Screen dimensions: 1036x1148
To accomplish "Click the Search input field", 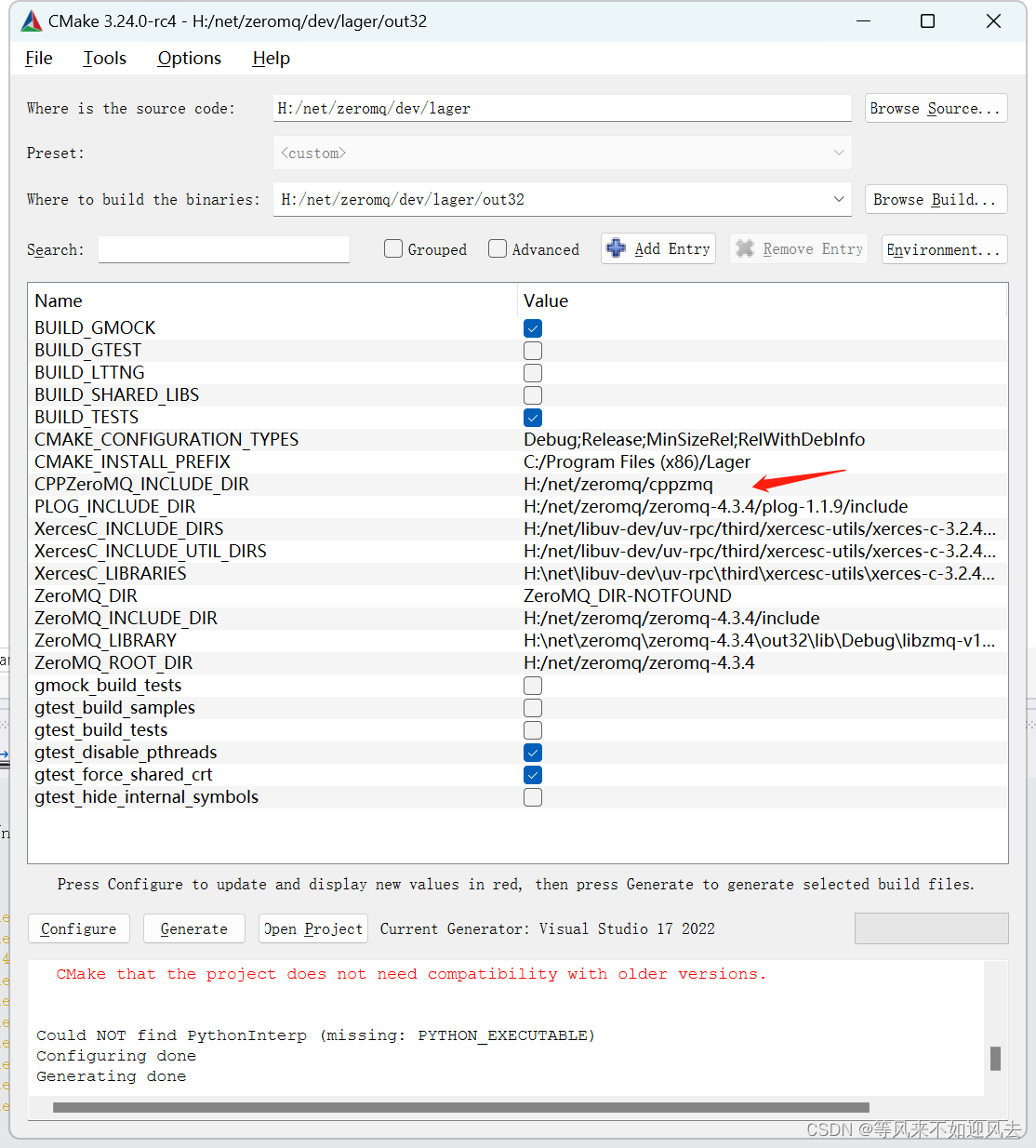I will (224, 249).
